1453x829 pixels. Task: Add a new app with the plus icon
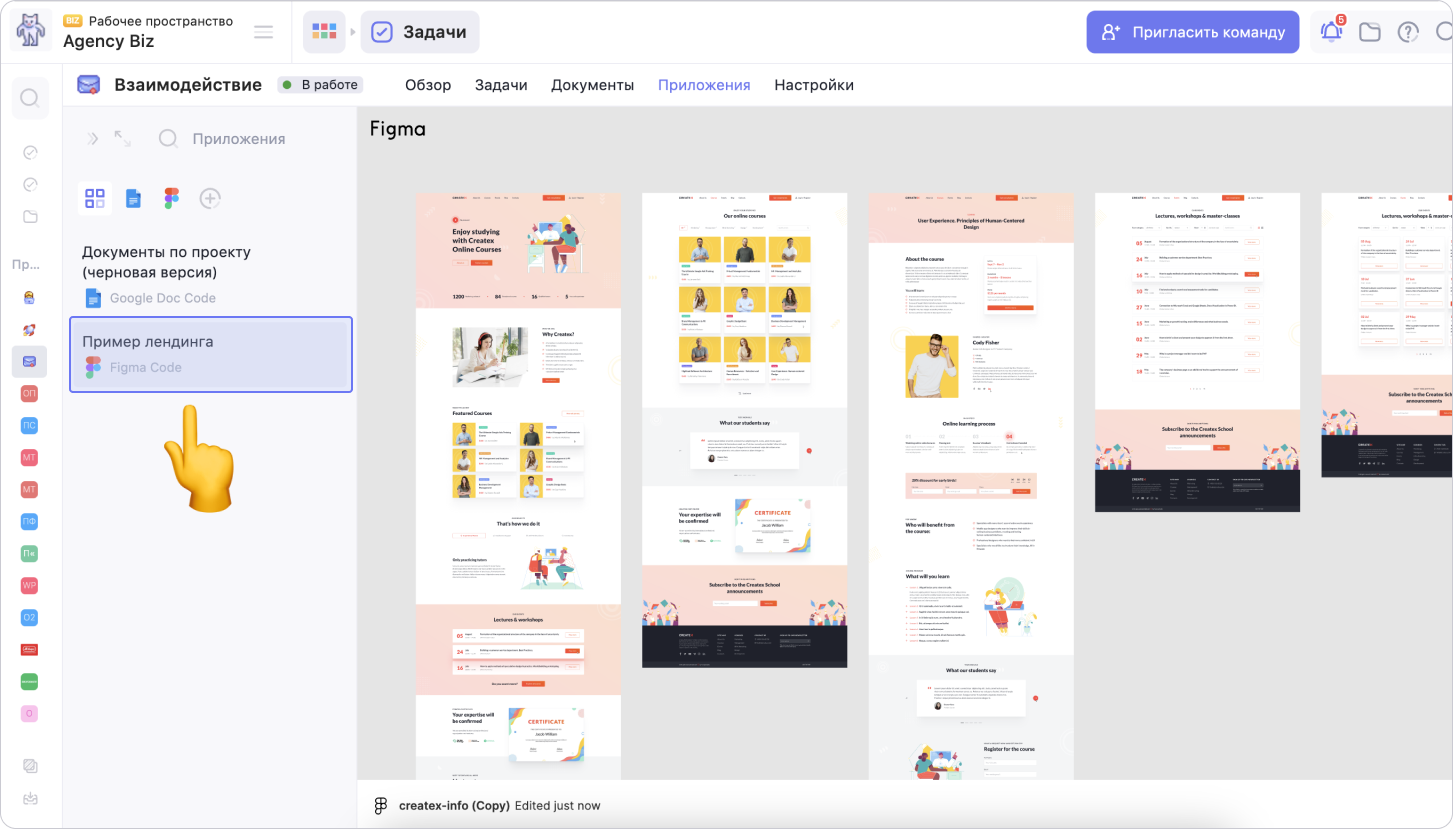click(x=210, y=198)
